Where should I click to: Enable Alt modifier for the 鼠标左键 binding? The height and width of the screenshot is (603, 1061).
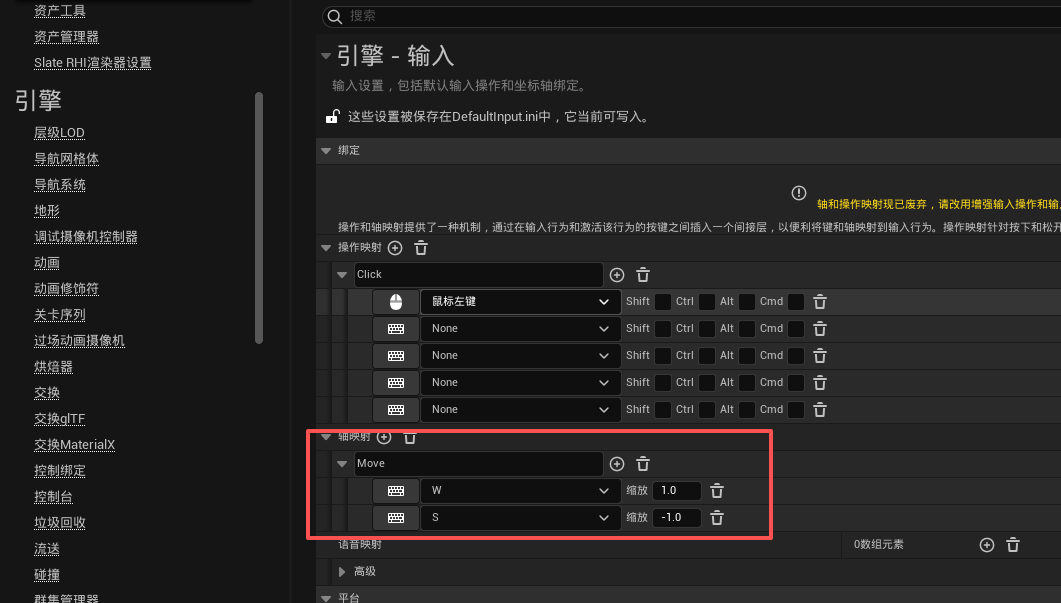(746, 302)
